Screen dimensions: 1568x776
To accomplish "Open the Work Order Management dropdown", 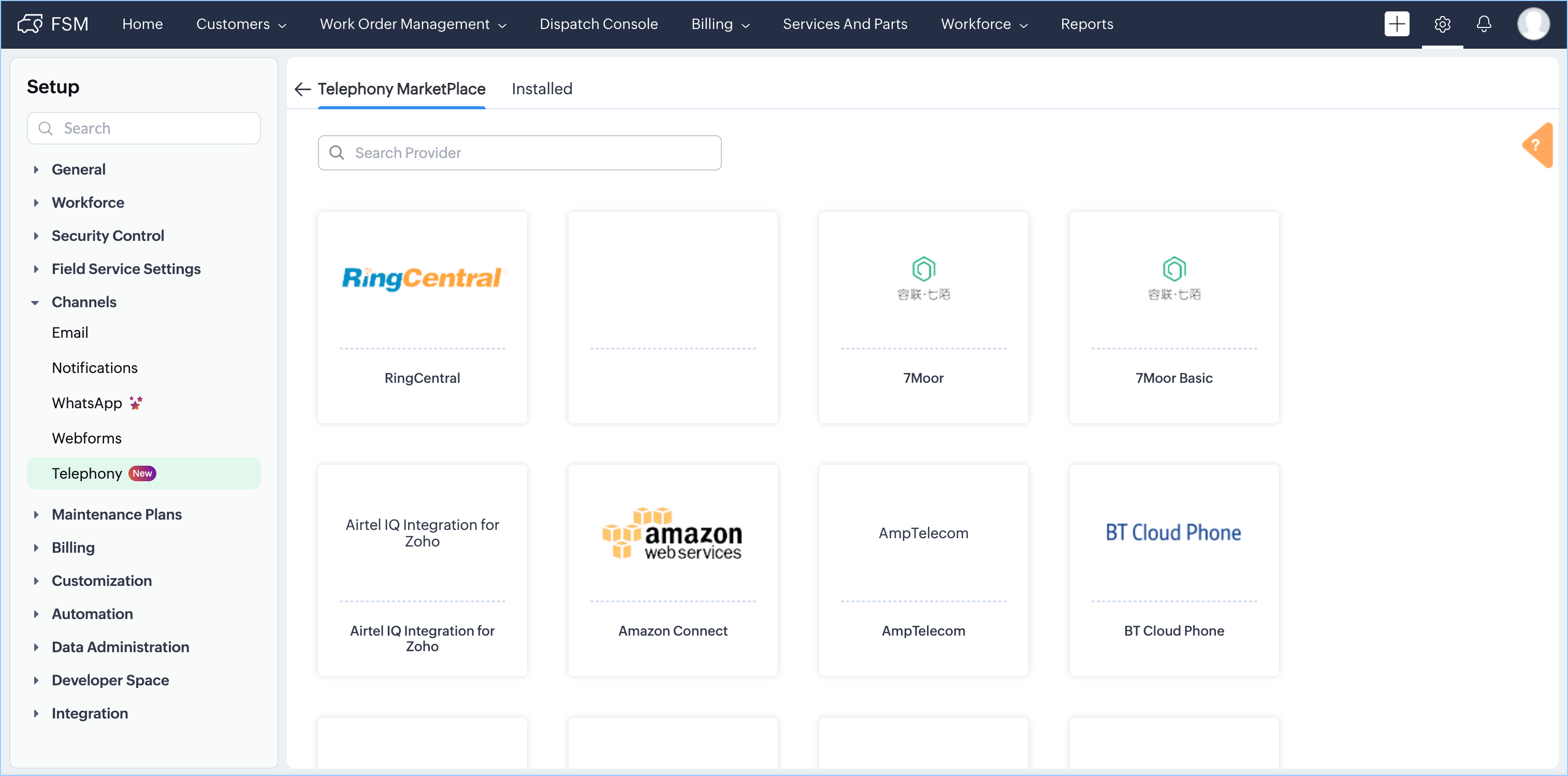I will [x=413, y=24].
